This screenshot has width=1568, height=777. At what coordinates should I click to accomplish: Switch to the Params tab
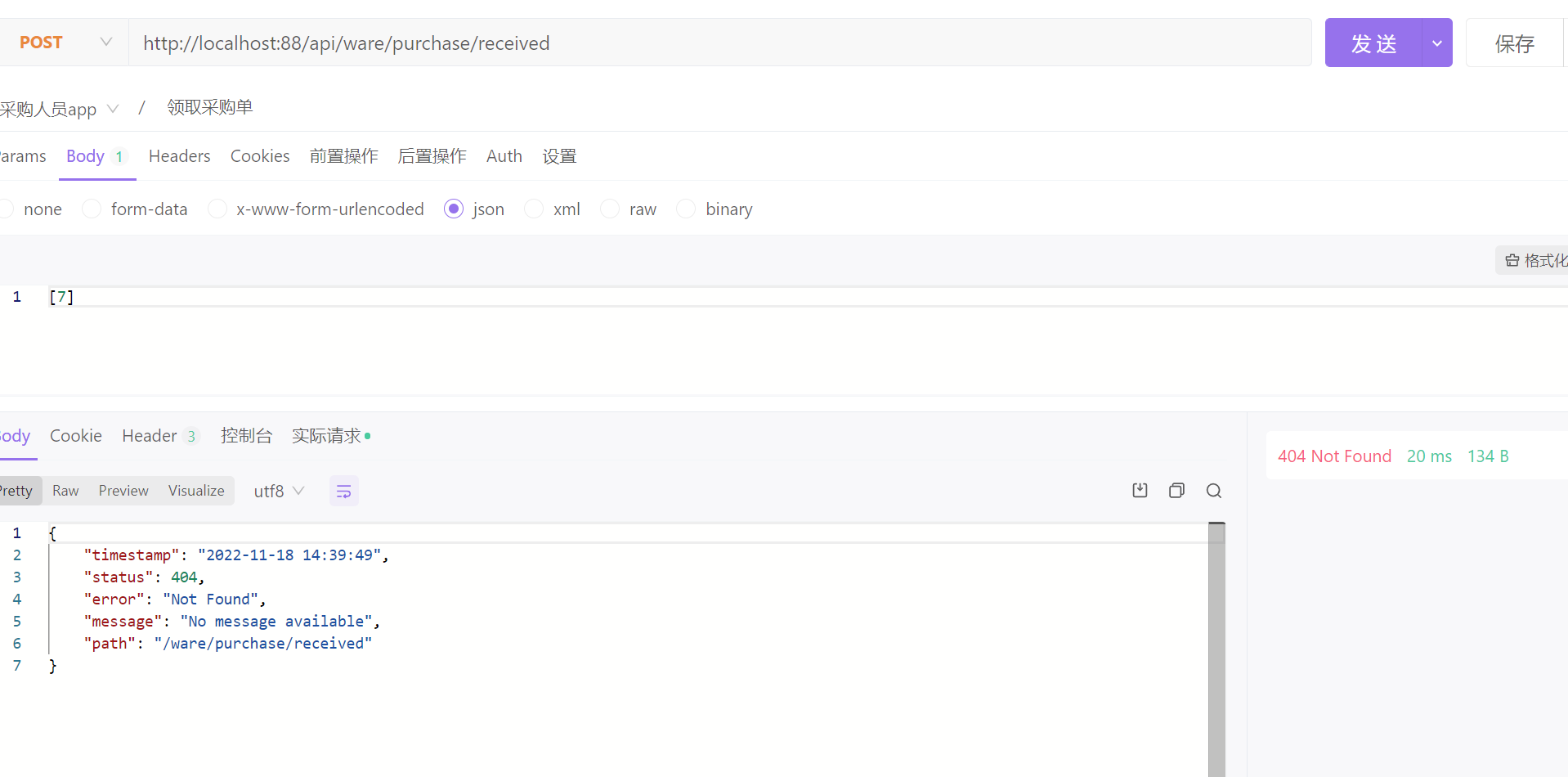pos(23,156)
